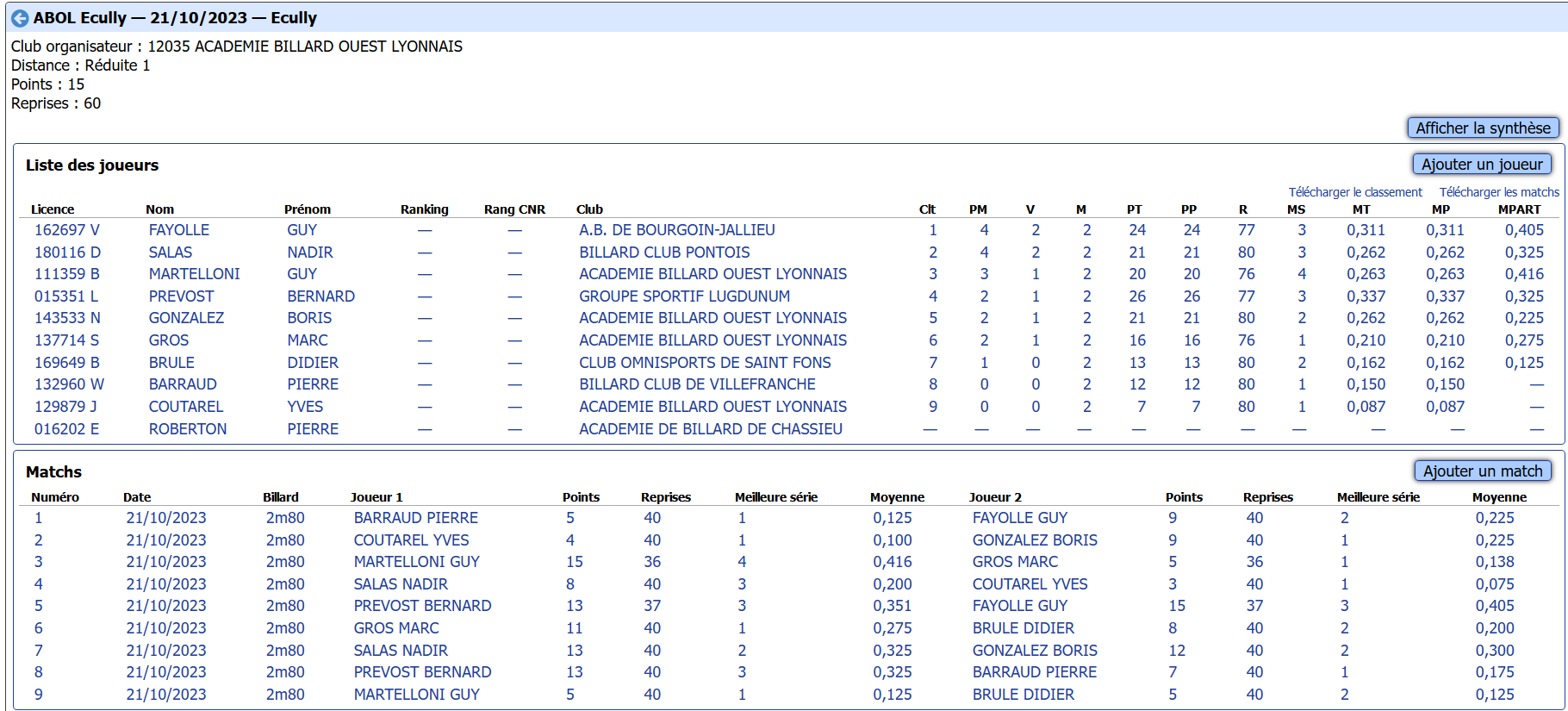Click MPART value 0,405 for FAYOLLE
The image size is (1568, 711).
[x=1525, y=230]
